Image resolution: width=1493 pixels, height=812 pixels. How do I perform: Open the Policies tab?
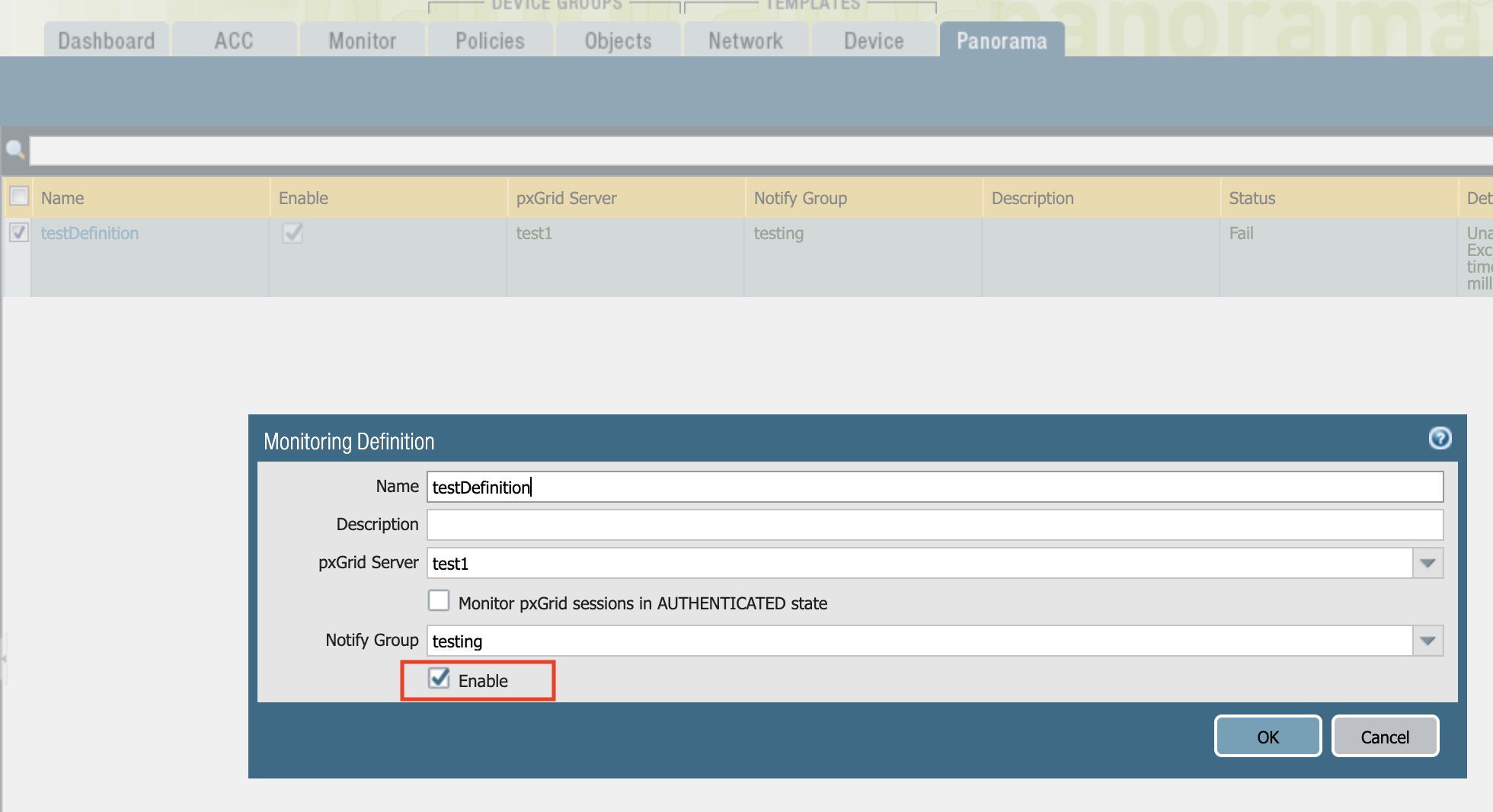click(490, 40)
